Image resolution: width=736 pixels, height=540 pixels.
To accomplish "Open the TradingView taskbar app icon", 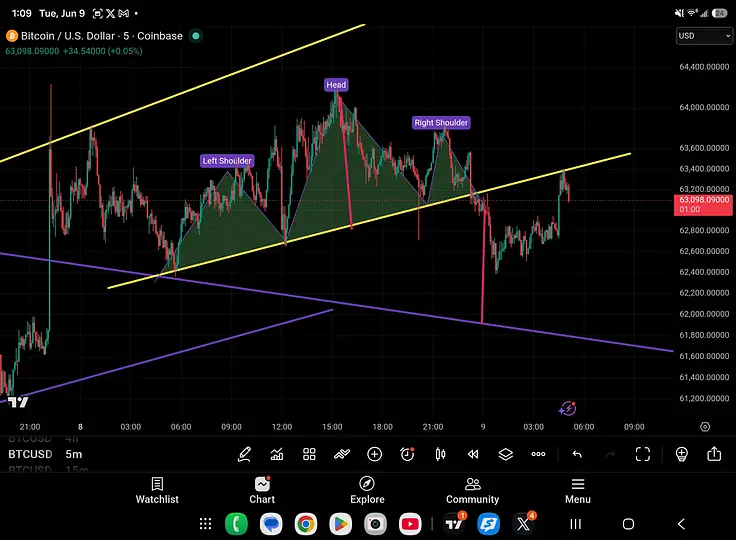I will pos(454,524).
